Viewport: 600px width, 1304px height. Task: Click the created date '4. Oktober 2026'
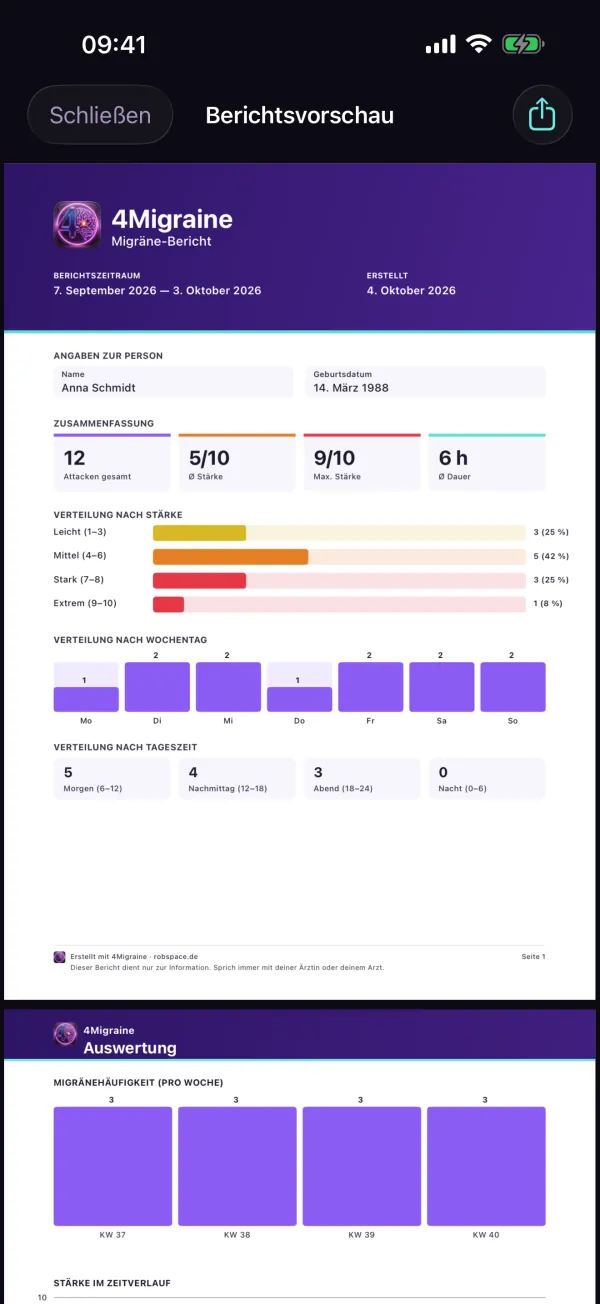pyautogui.click(x=411, y=291)
